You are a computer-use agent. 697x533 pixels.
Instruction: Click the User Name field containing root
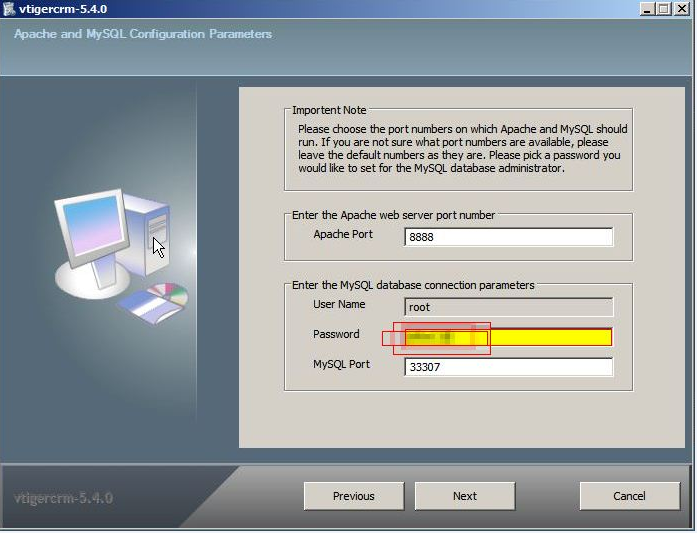[509, 307]
